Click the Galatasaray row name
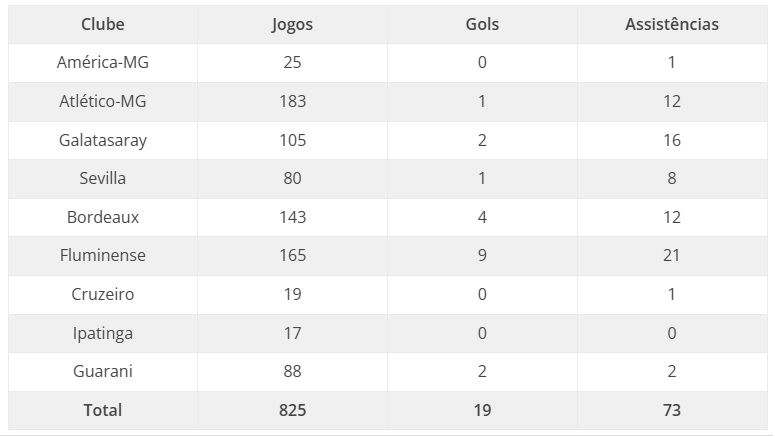This screenshot has height=436, width=775. [103, 140]
